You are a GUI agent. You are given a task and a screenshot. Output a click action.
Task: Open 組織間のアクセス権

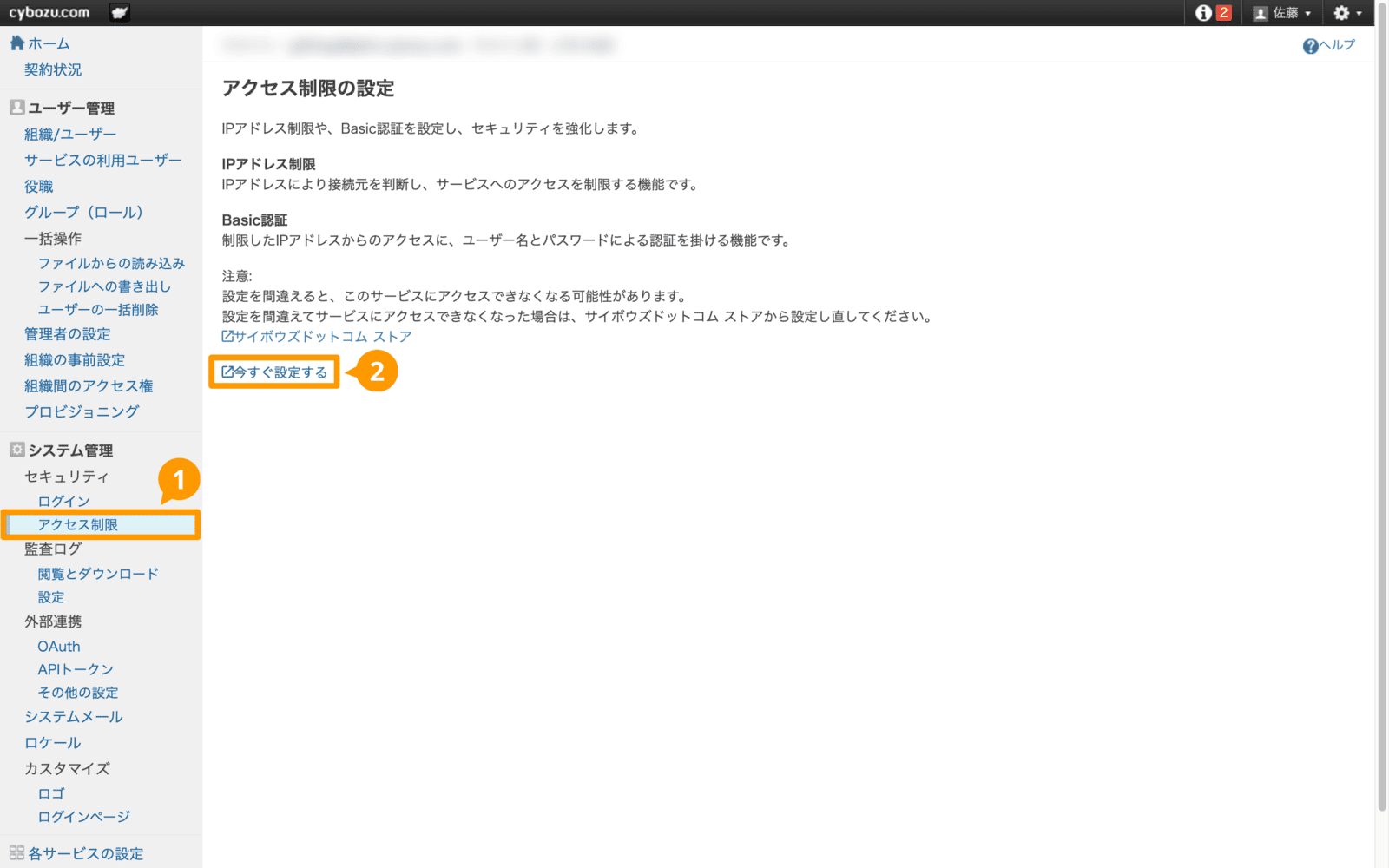(x=89, y=386)
